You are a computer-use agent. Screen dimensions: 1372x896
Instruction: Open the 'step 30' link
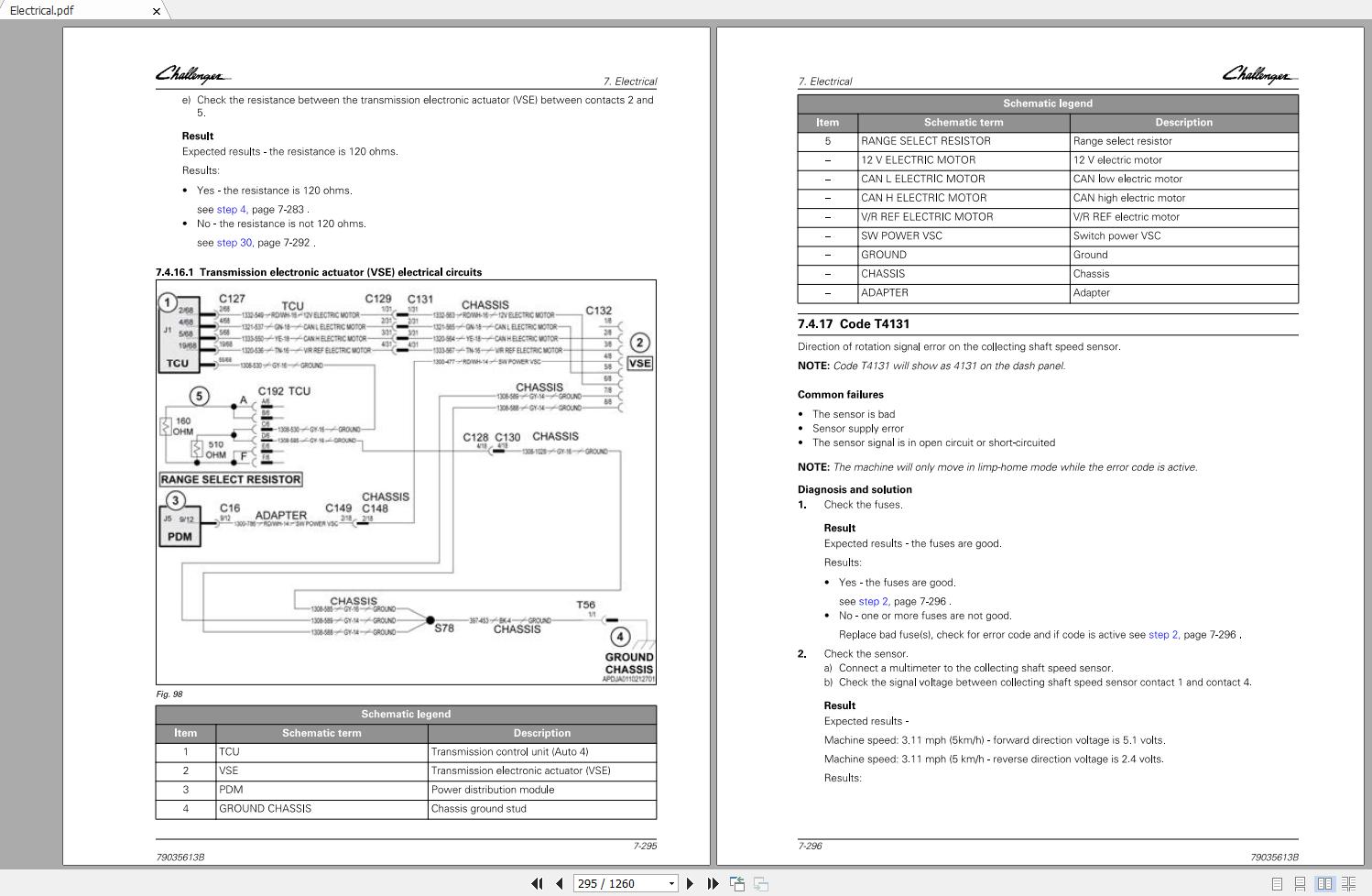234,243
